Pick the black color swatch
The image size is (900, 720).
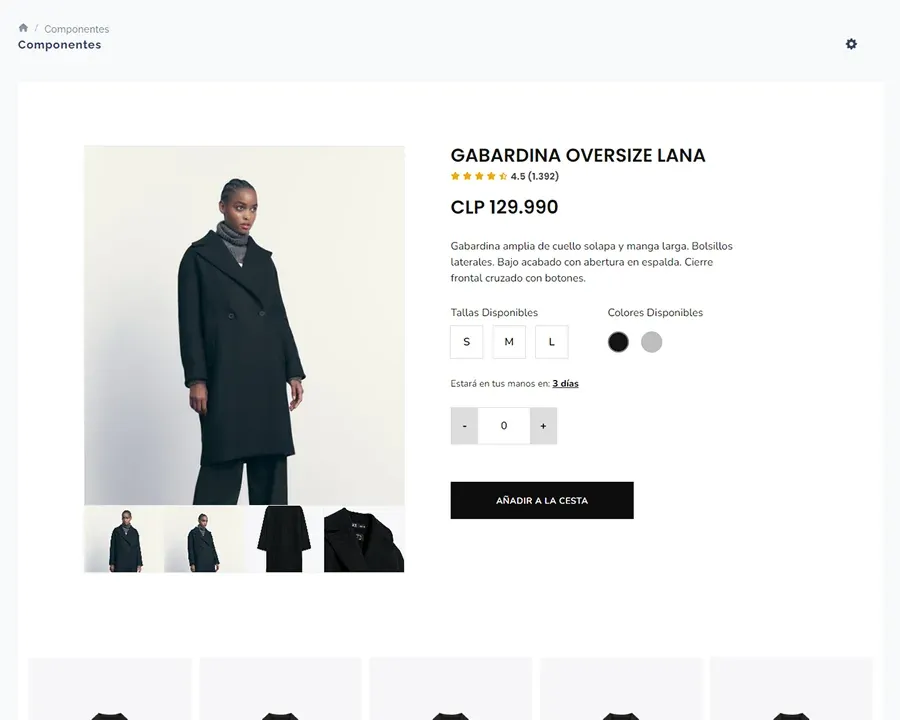pyautogui.click(x=618, y=342)
